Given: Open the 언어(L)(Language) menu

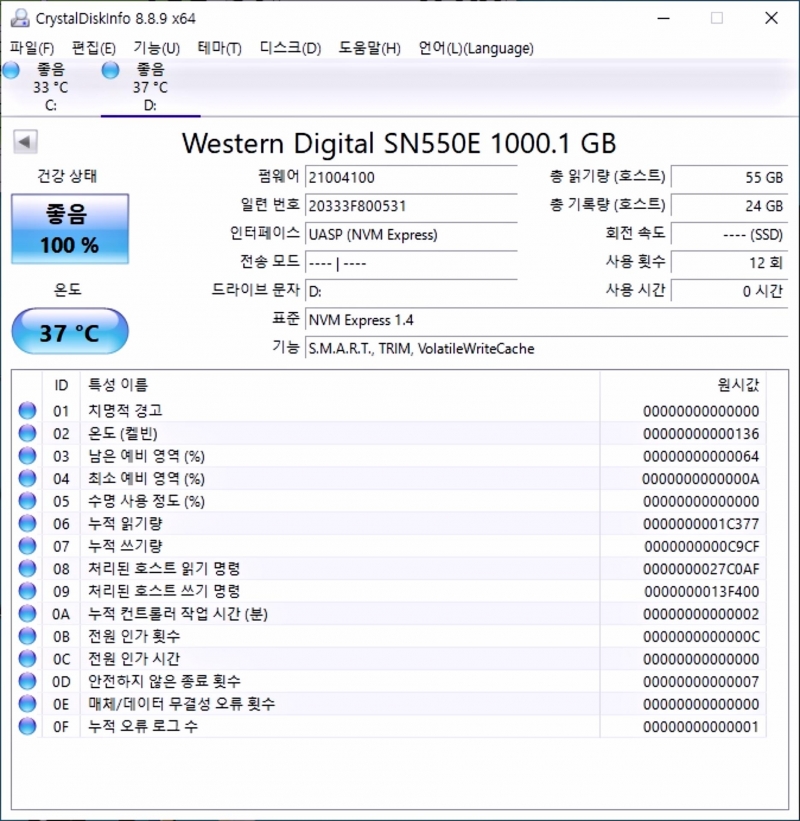Looking at the screenshot, I should pyautogui.click(x=476, y=48).
